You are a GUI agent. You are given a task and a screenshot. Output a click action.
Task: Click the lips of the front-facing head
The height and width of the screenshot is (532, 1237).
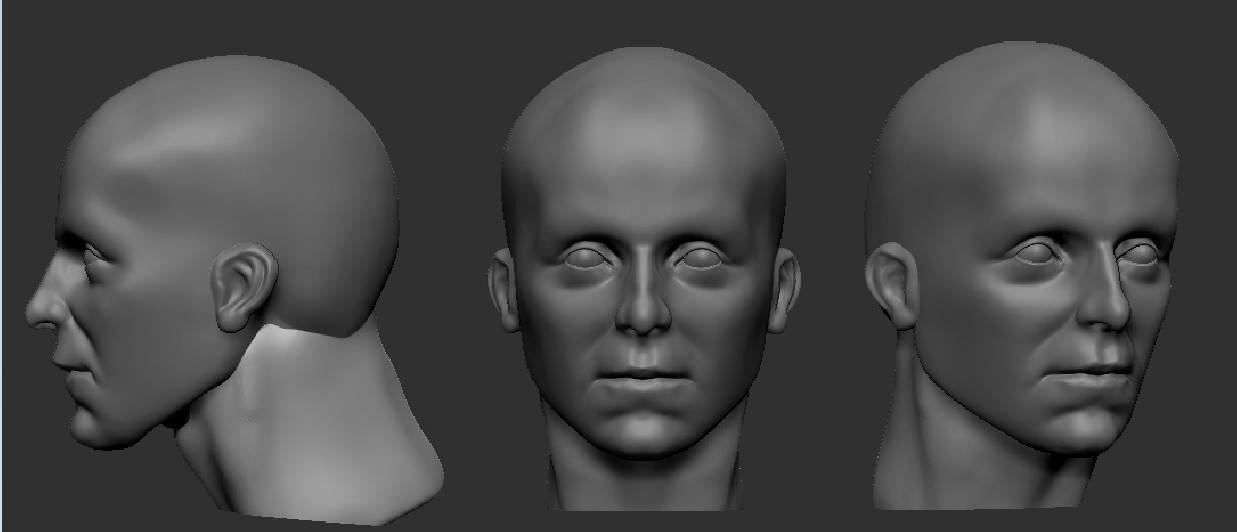click(x=642, y=380)
